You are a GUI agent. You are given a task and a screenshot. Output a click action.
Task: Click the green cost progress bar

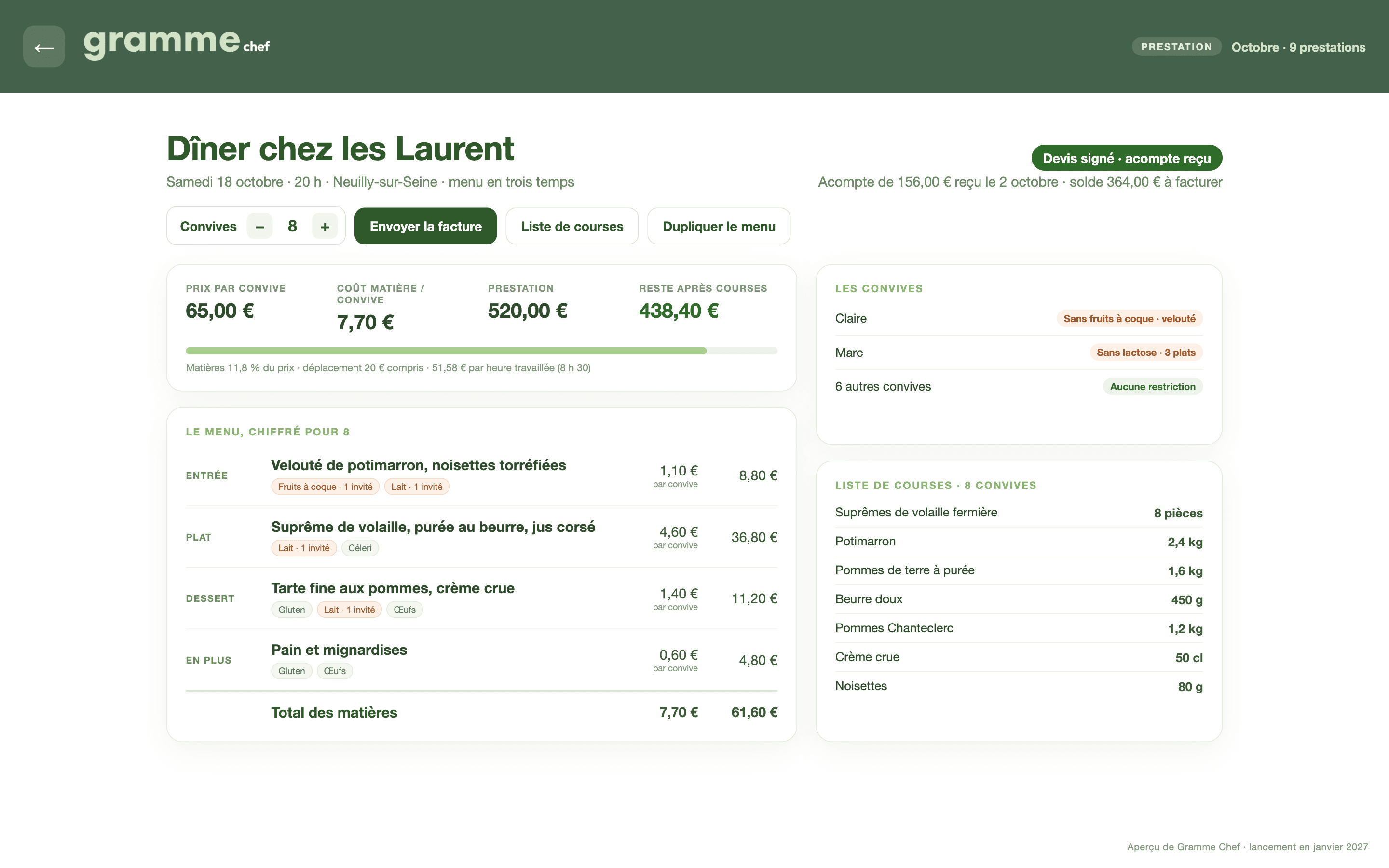[x=481, y=351]
